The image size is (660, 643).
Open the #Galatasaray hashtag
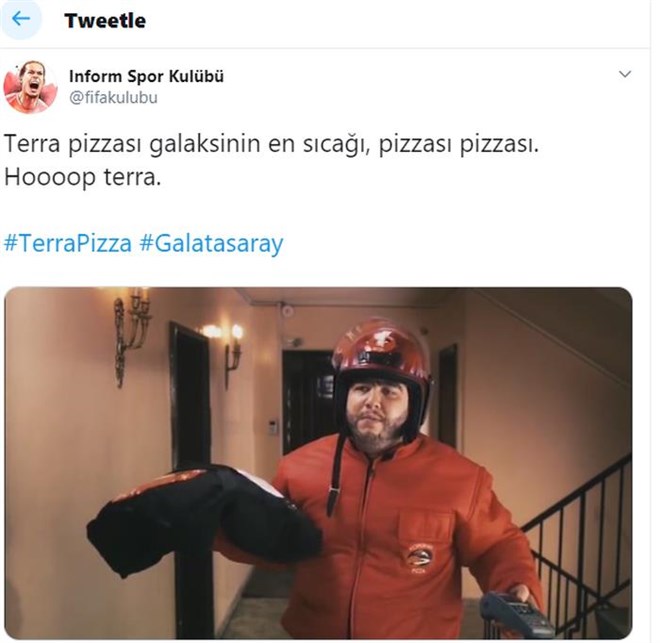coord(211,244)
